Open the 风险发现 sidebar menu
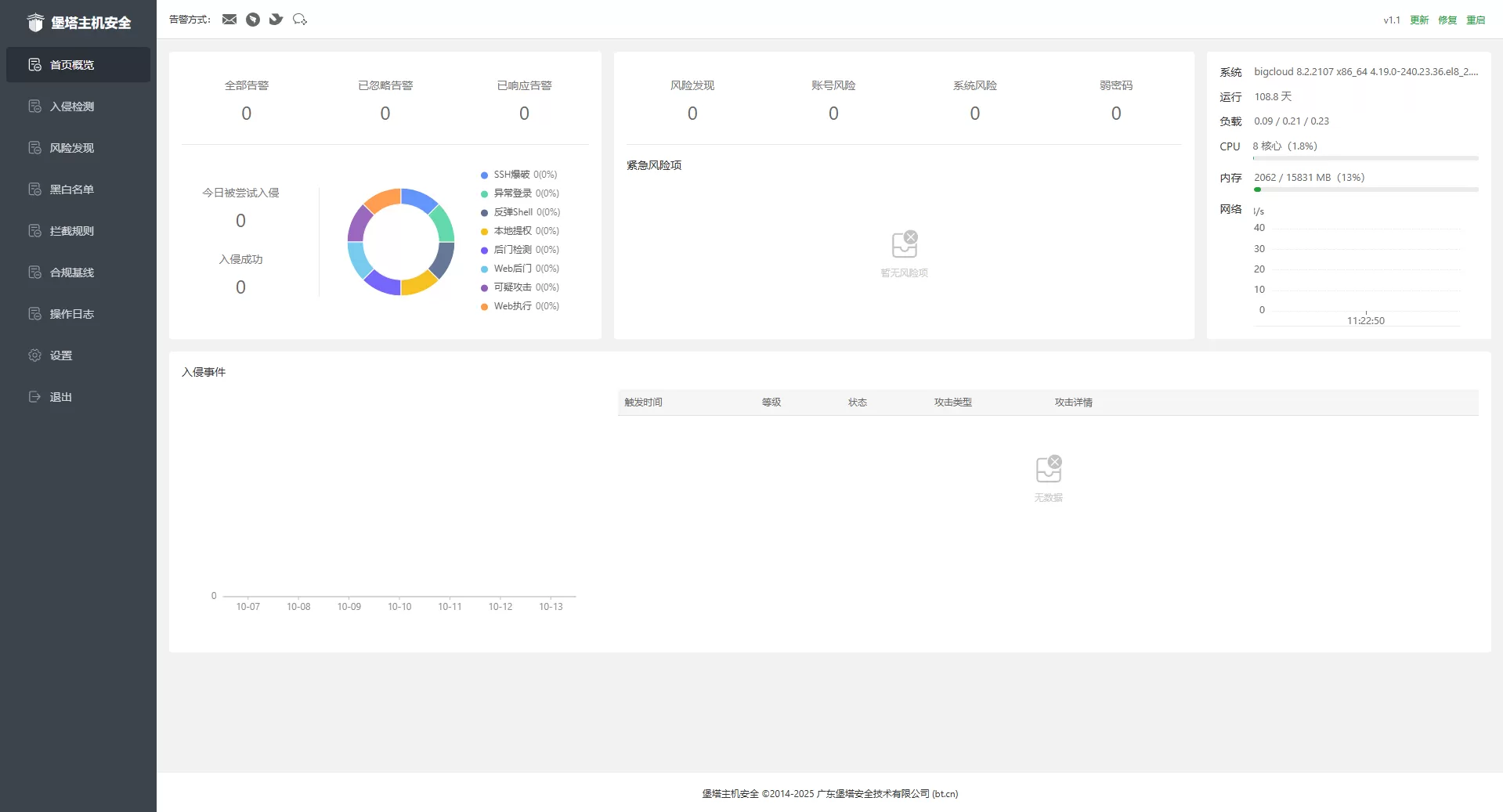 click(x=72, y=148)
